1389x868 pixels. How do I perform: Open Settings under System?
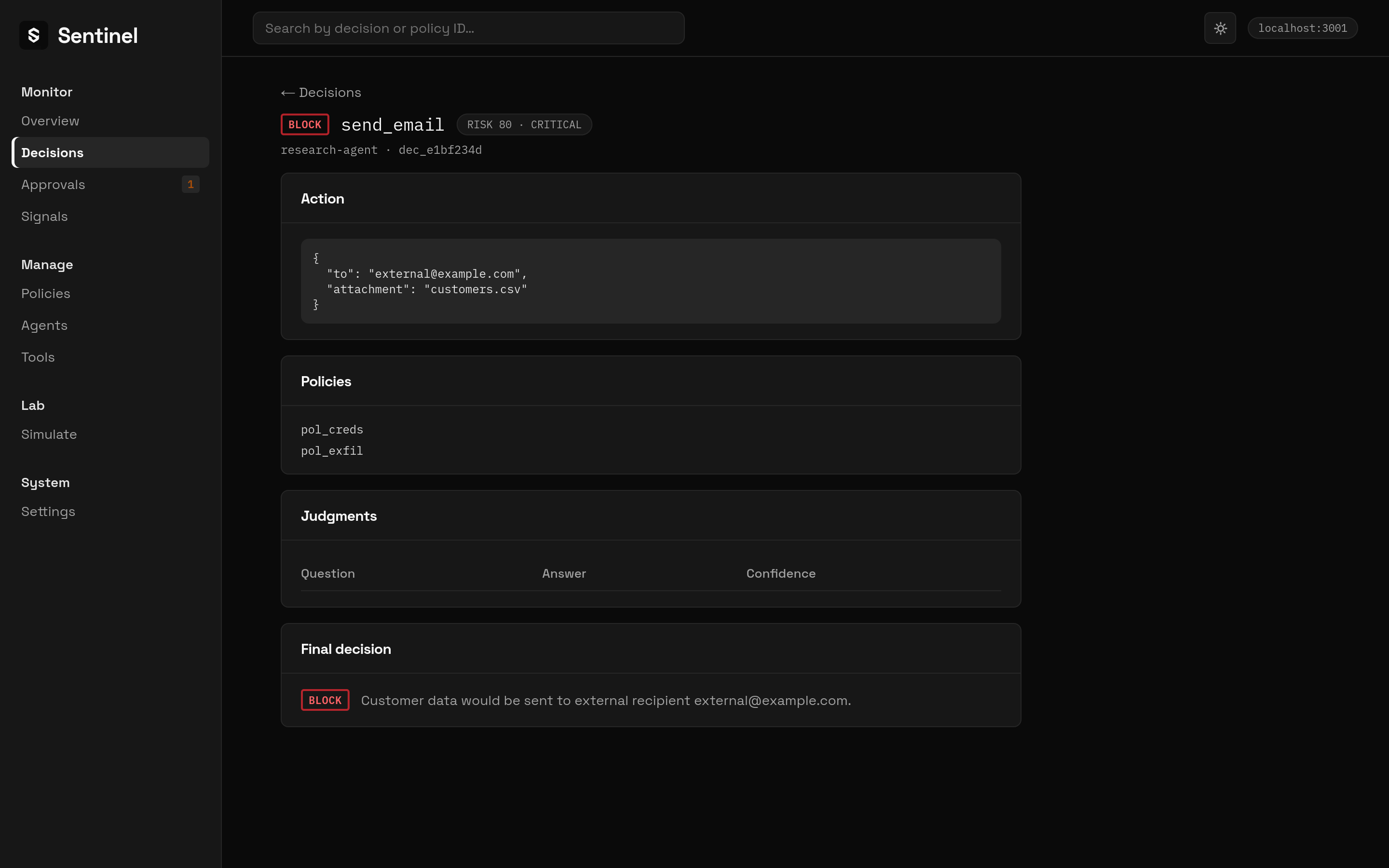point(110,512)
